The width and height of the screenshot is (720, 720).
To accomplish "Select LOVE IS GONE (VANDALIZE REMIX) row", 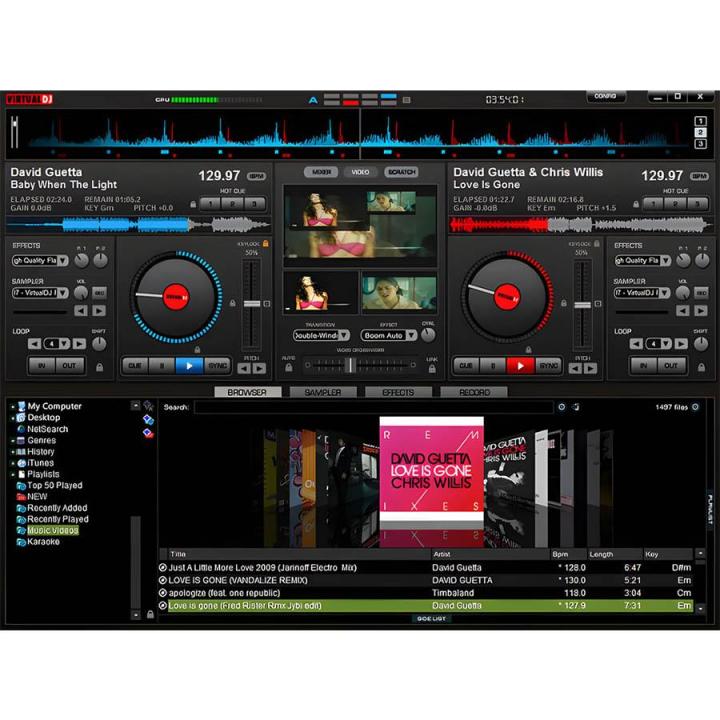I will (425, 580).
